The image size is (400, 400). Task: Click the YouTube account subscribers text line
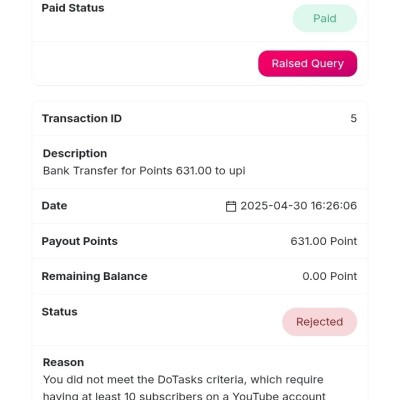pyautogui.click(x=184, y=396)
